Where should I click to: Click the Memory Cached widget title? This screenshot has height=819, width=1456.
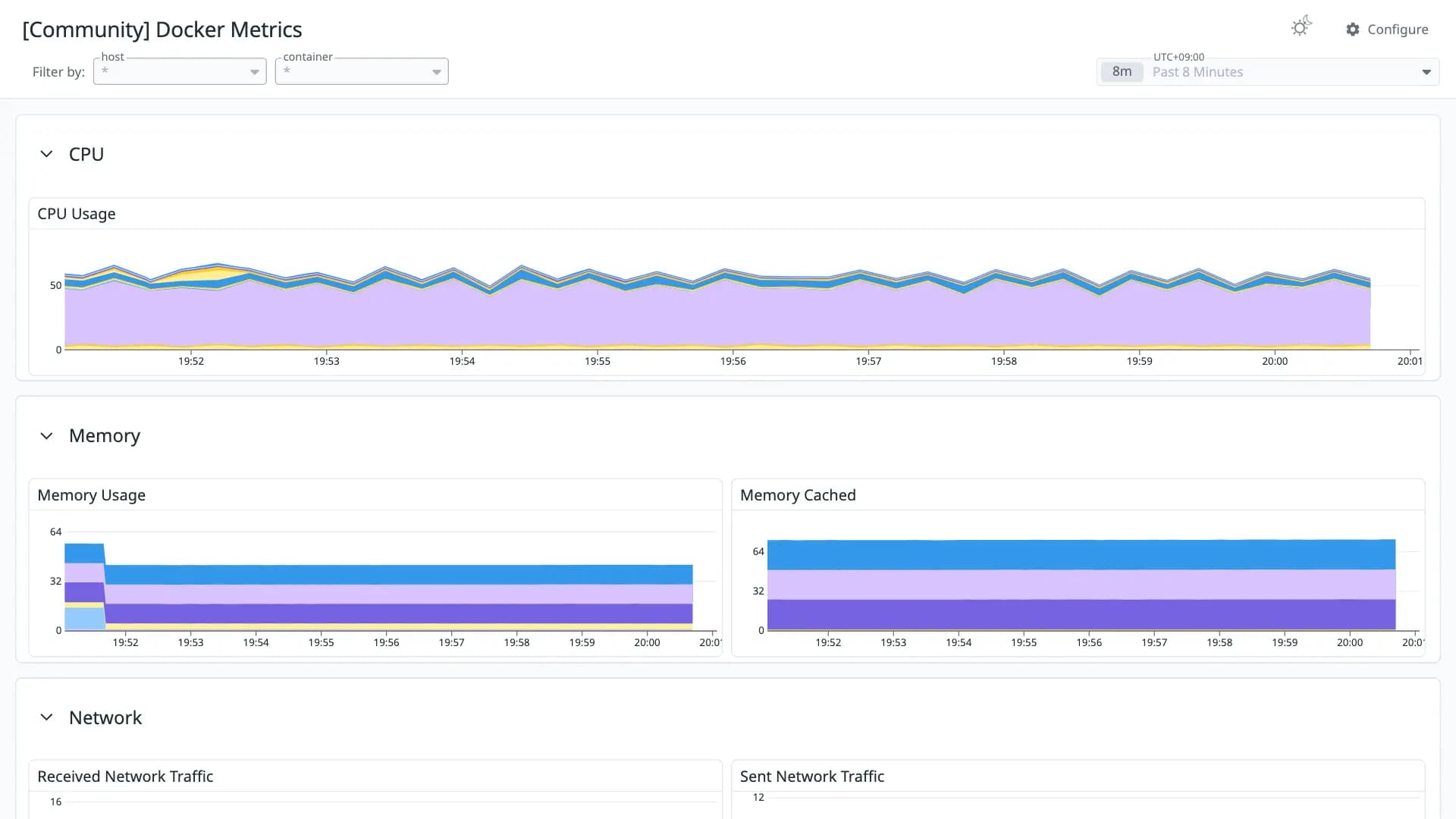pos(798,495)
